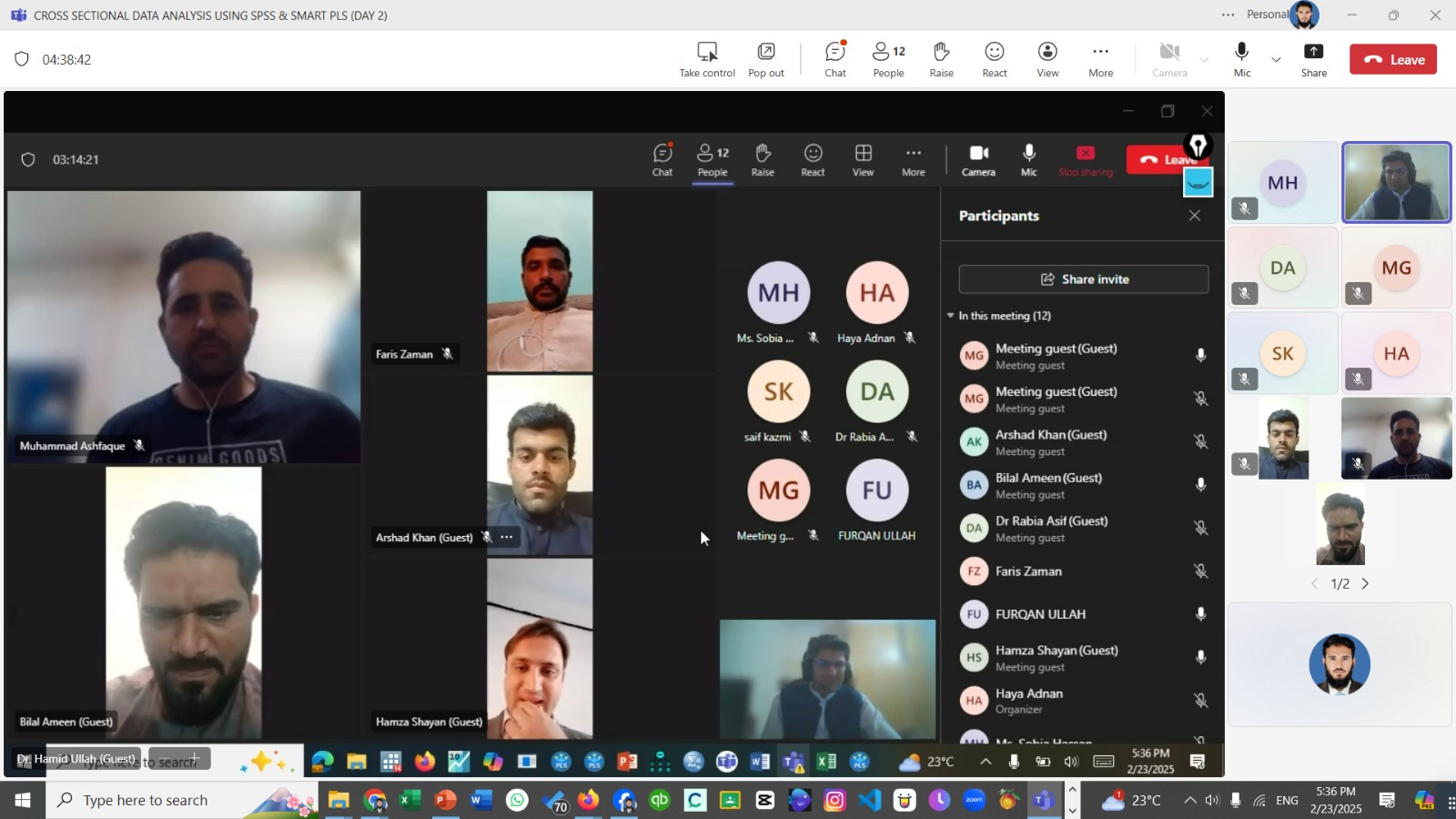
Task: Open People list in the top meeting toolbar
Action: pos(888,60)
